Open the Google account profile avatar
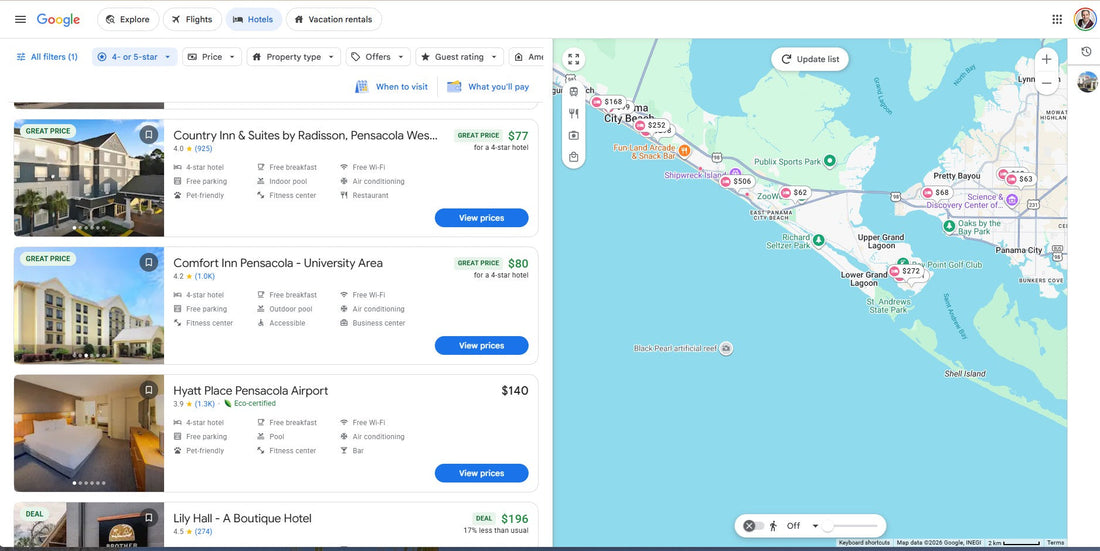Screen dimensions: 1100x551 (x=1085, y=20)
